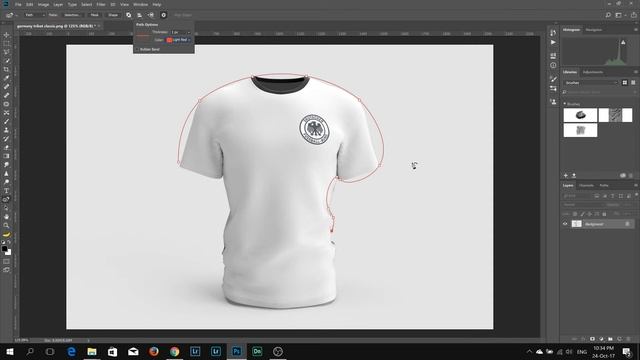Click the foreground color swatch
This screenshot has width=640, height=360.
coord(4,249)
